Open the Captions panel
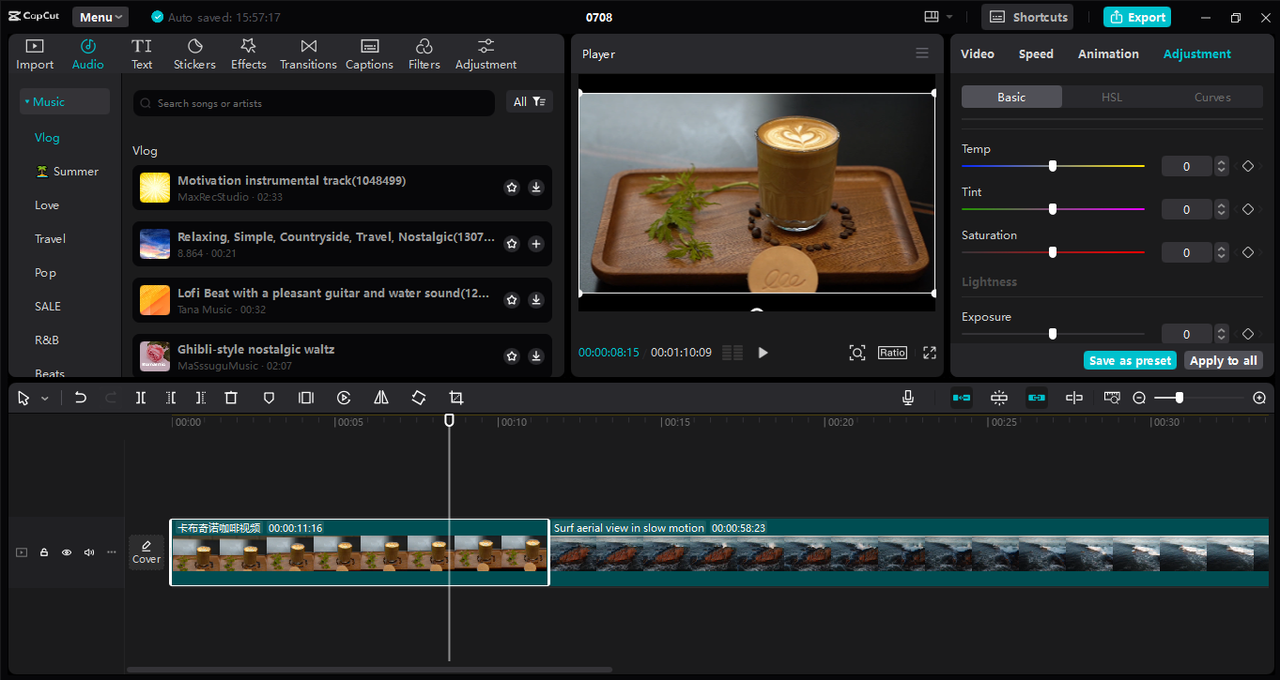 369,54
